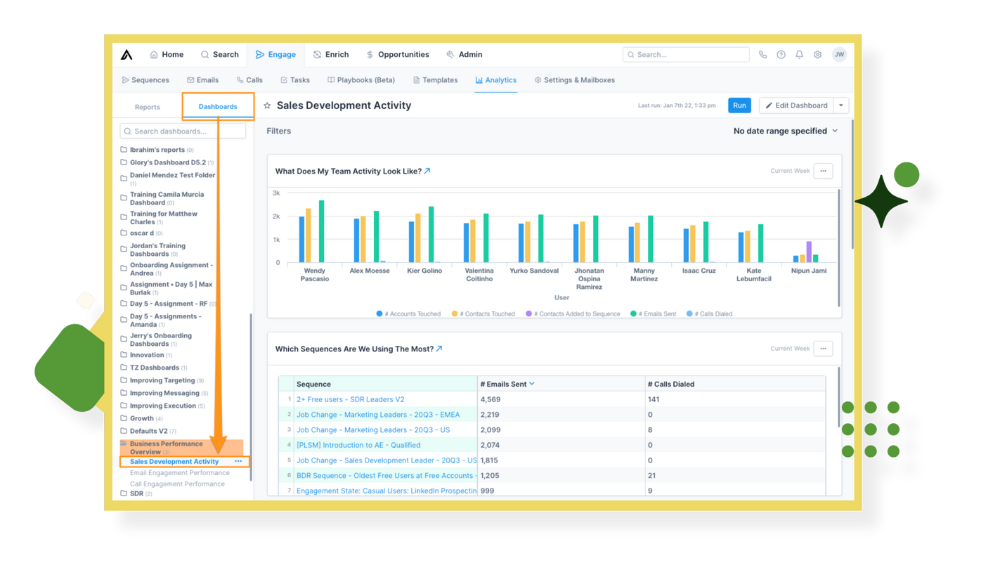1000x563 pixels.
Task: Open the JW user avatar
Action: click(839, 55)
